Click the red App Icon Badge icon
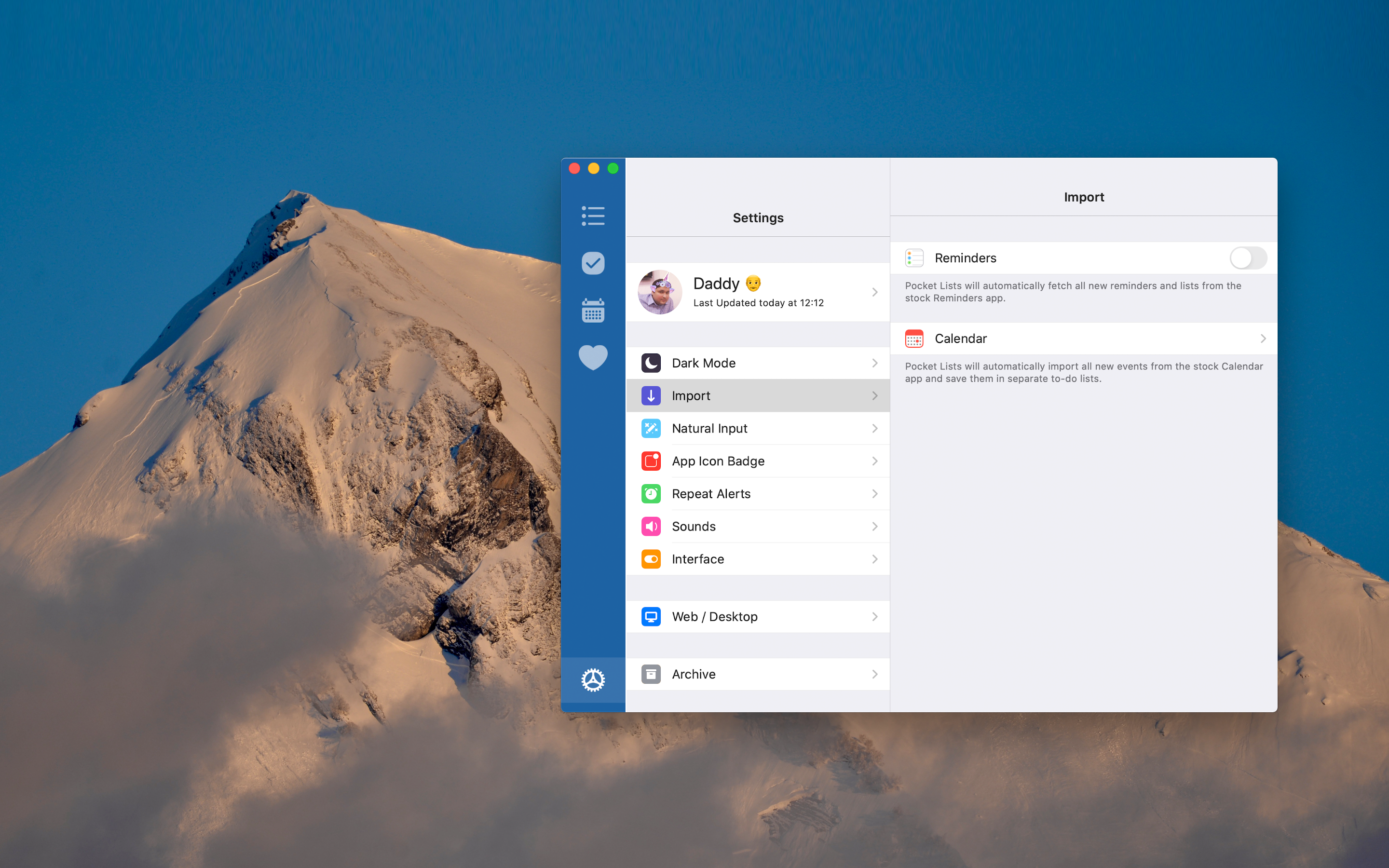 pyautogui.click(x=651, y=461)
